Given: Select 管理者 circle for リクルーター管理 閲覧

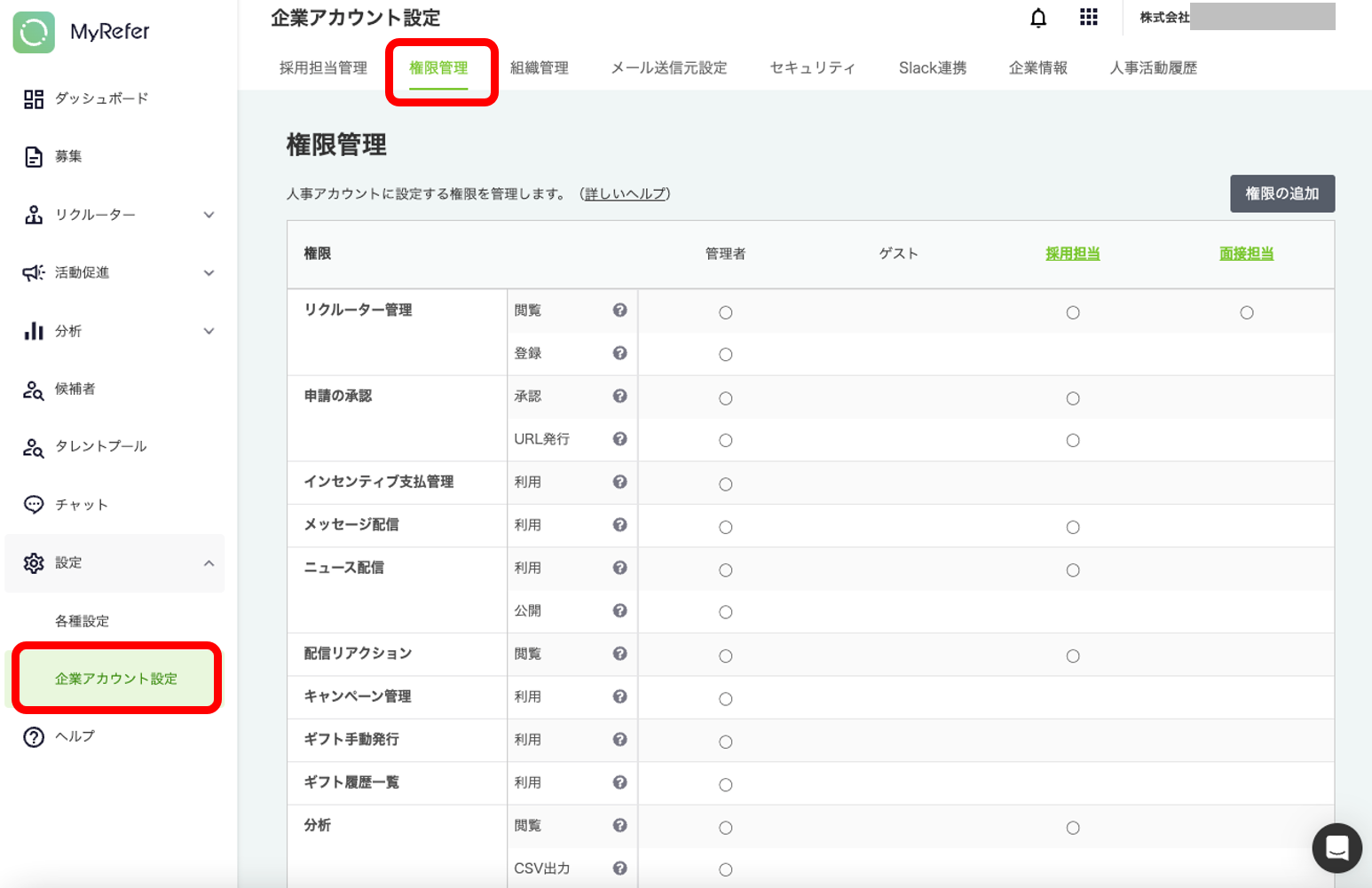Looking at the screenshot, I should [x=725, y=312].
